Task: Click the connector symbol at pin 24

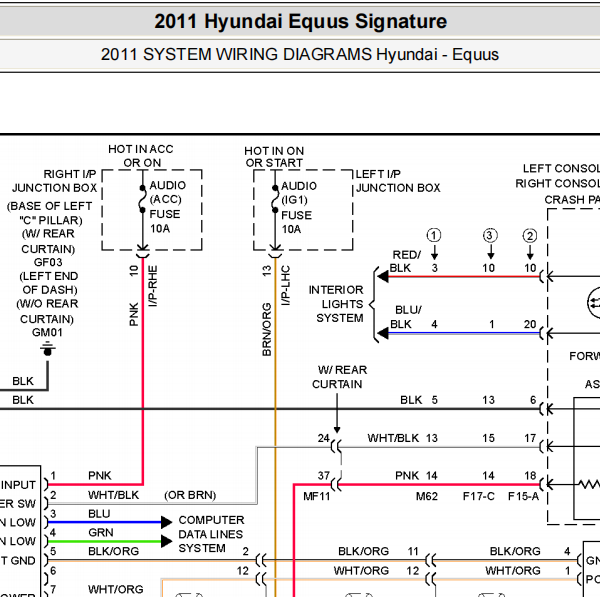Action: [x=336, y=447]
